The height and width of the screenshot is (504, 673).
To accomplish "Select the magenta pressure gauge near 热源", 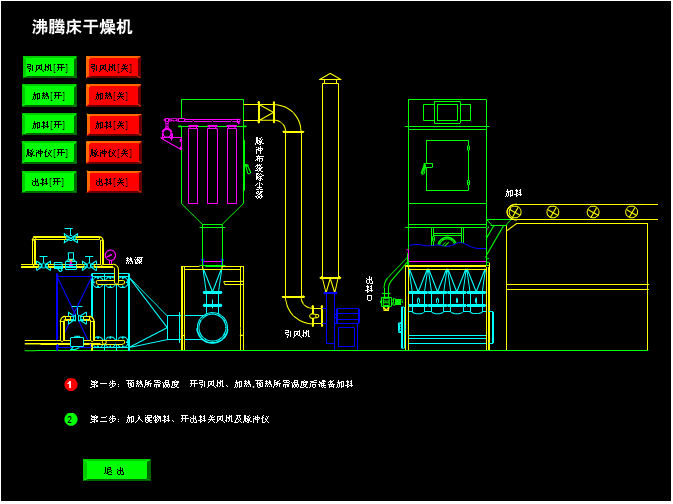I will point(110,256).
